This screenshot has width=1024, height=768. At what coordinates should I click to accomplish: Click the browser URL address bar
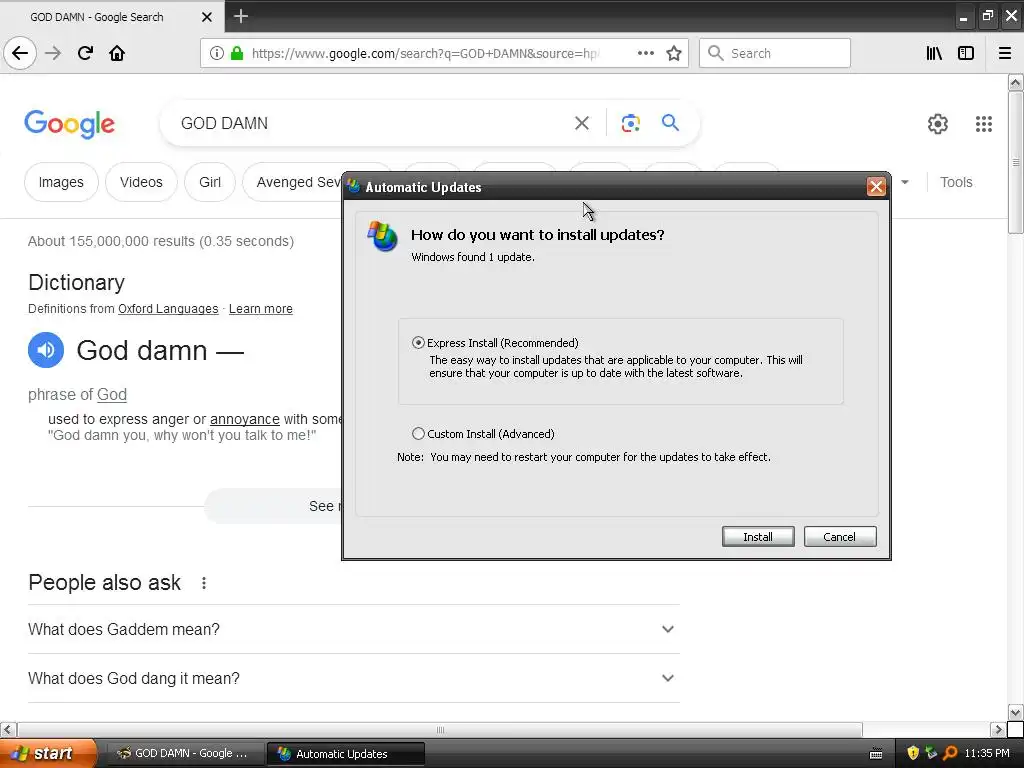[x=424, y=54]
